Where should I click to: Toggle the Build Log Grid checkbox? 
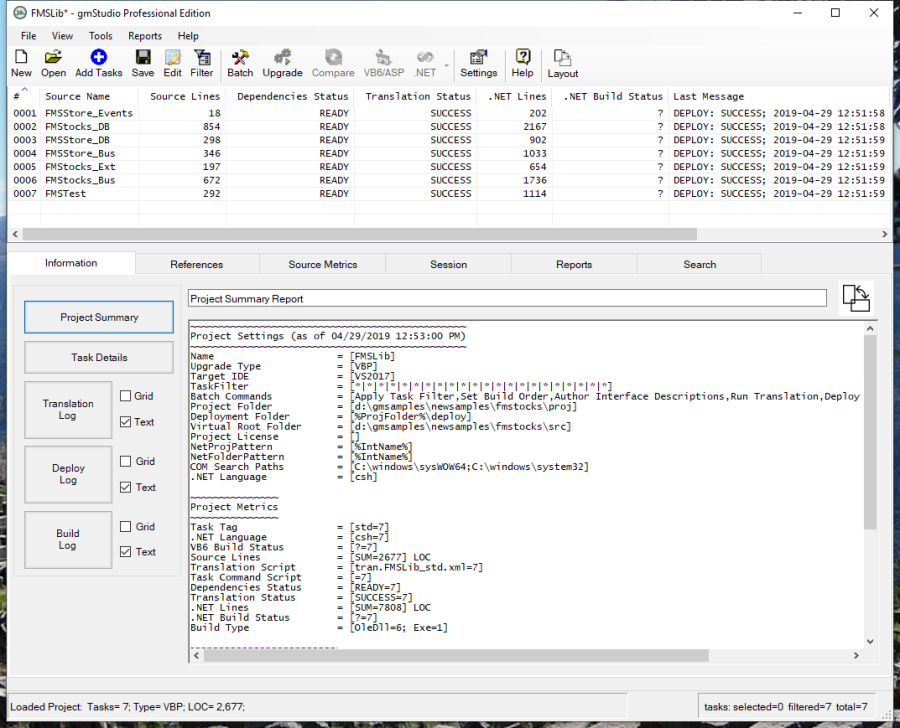[125, 526]
